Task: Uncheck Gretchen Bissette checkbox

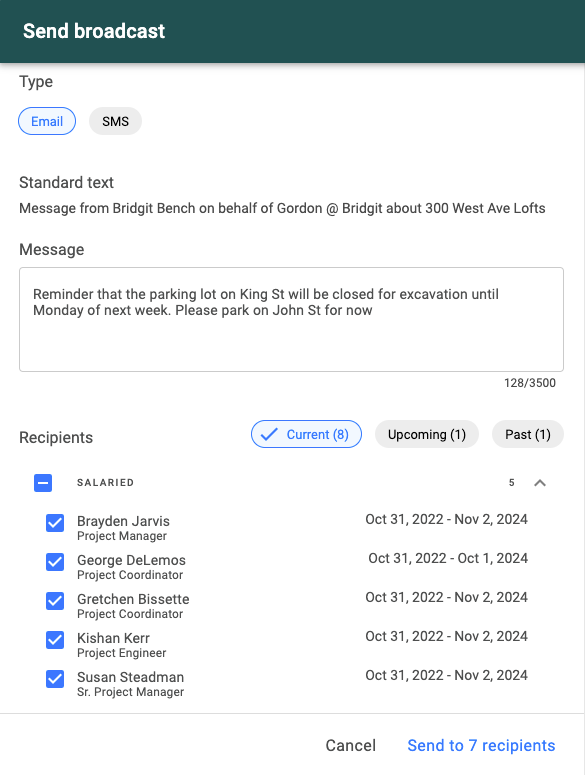Action: pyautogui.click(x=55, y=601)
